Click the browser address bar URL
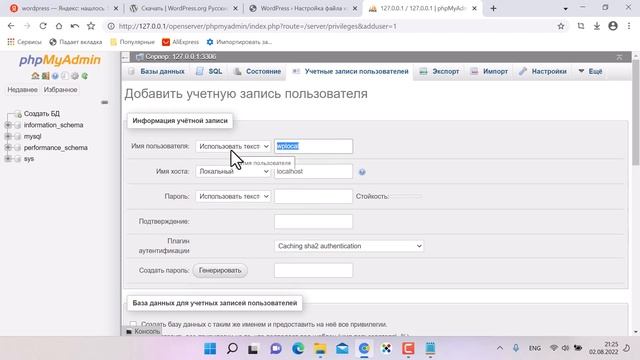The height and width of the screenshot is (360, 640). pos(257,27)
